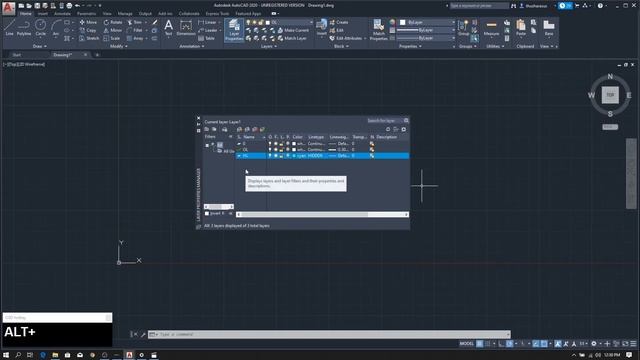640x360 pixels.
Task: Click the Rotate tool
Action: [x=113, y=22]
